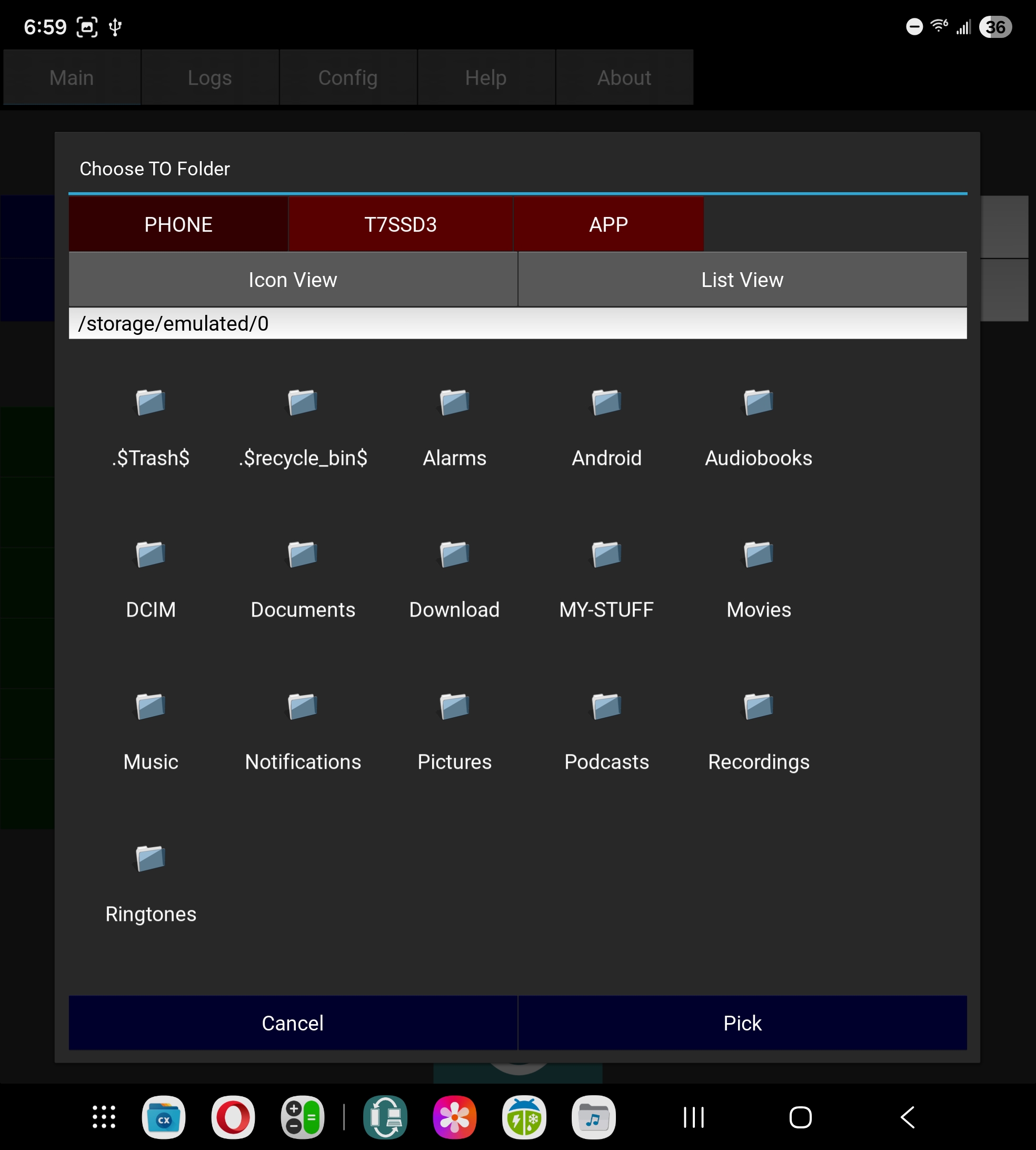This screenshot has height=1150, width=1036.
Task: Open the app drawer grid icon
Action: [x=104, y=1117]
